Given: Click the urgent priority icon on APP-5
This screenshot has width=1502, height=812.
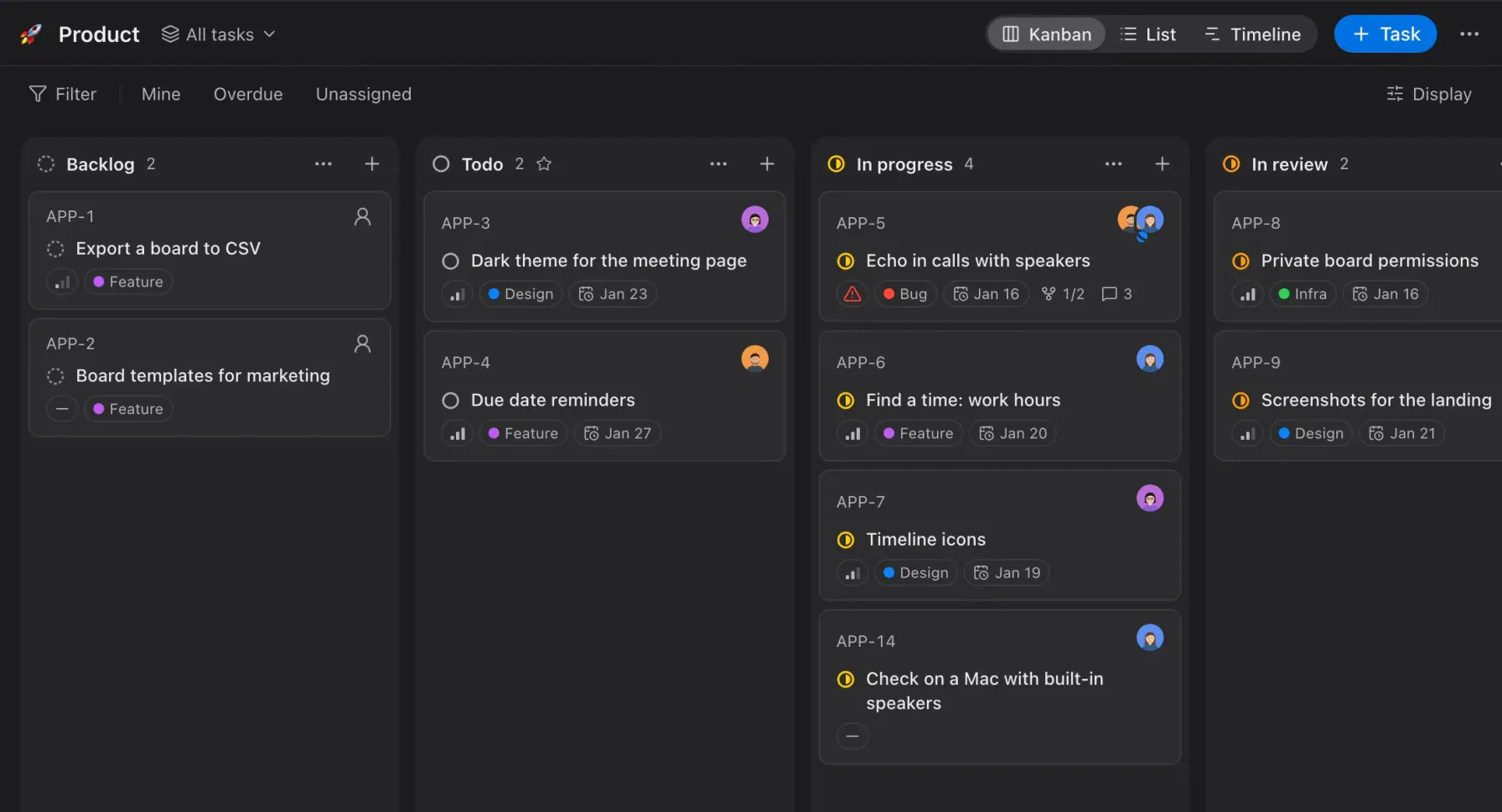Looking at the screenshot, I should pyautogui.click(x=852, y=294).
